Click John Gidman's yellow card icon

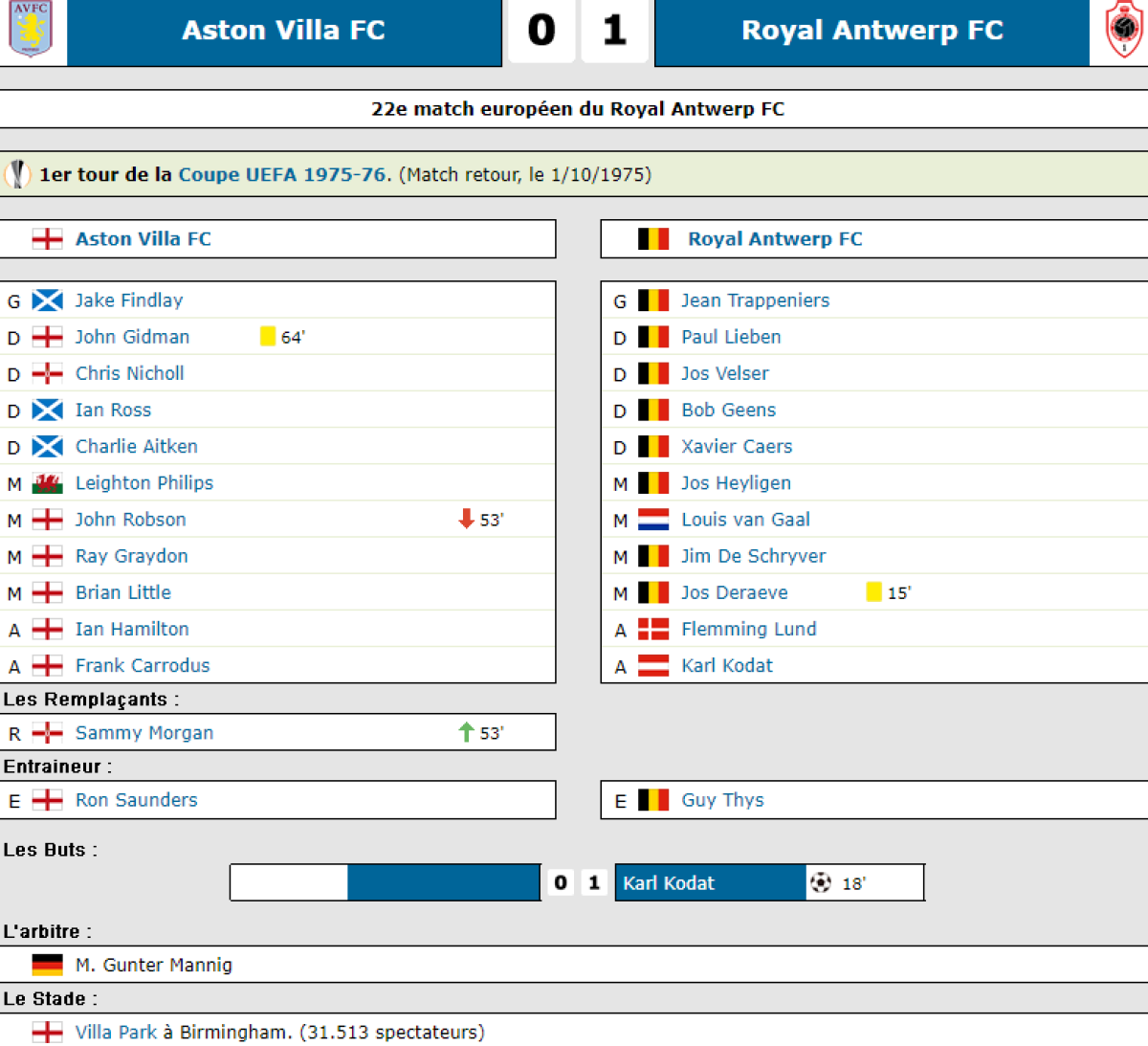point(268,336)
